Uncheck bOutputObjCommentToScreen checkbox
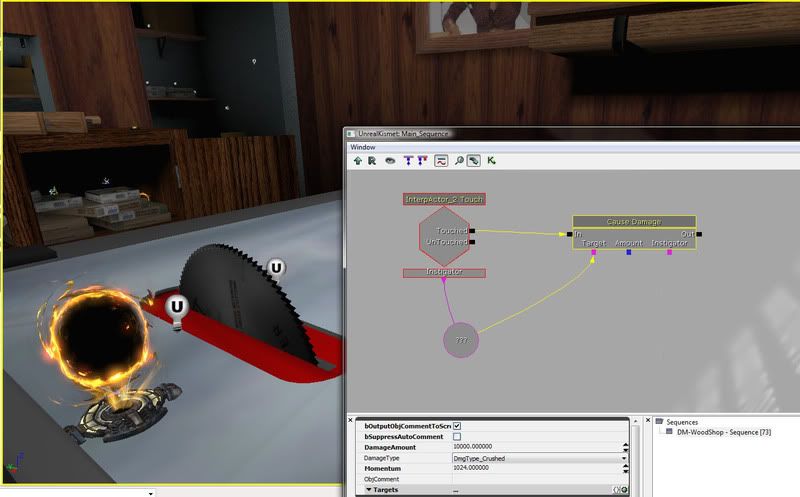800x497 pixels. 457,426
